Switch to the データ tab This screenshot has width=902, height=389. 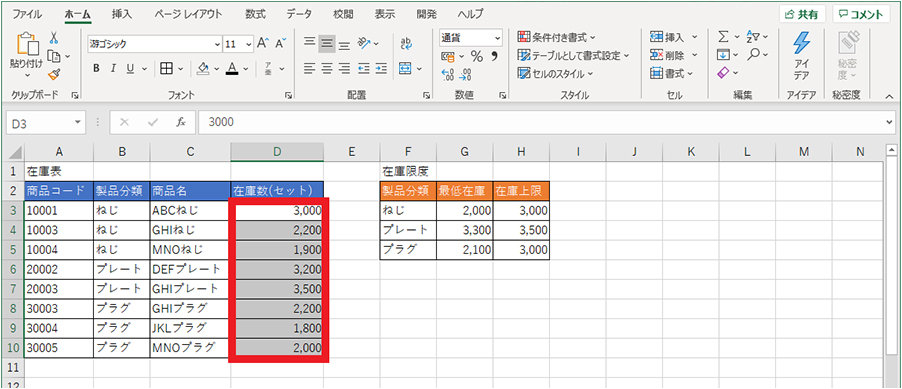tap(299, 14)
